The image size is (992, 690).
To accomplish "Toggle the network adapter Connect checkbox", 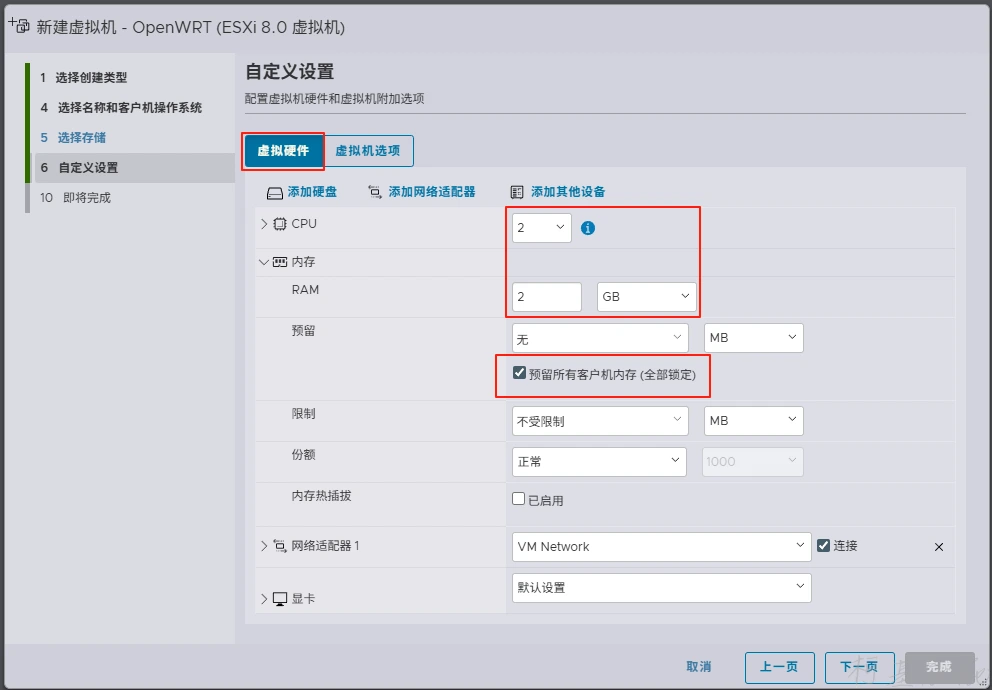I will pyautogui.click(x=823, y=545).
